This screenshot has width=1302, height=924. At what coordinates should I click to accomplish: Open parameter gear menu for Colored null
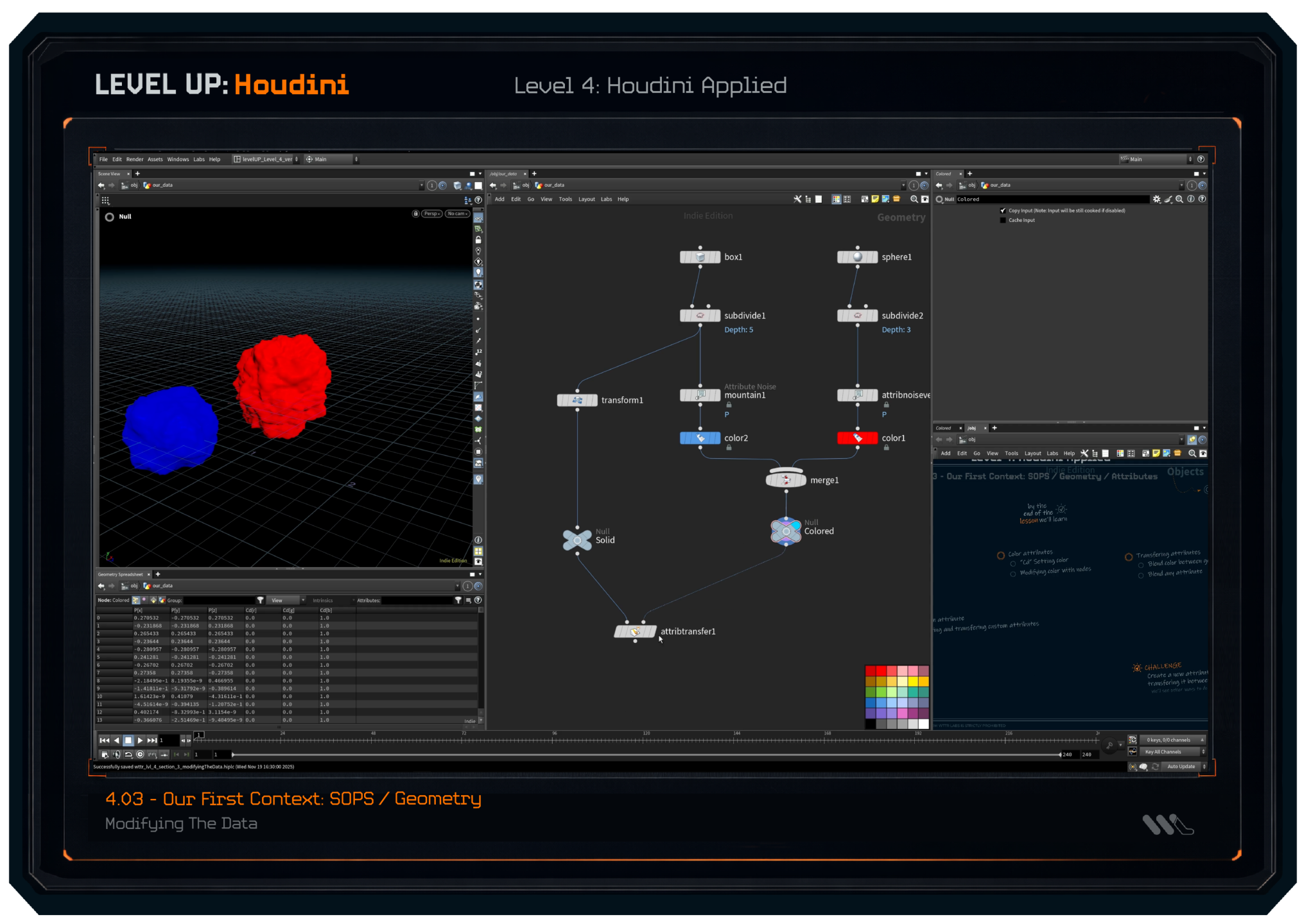point(1156,200)
